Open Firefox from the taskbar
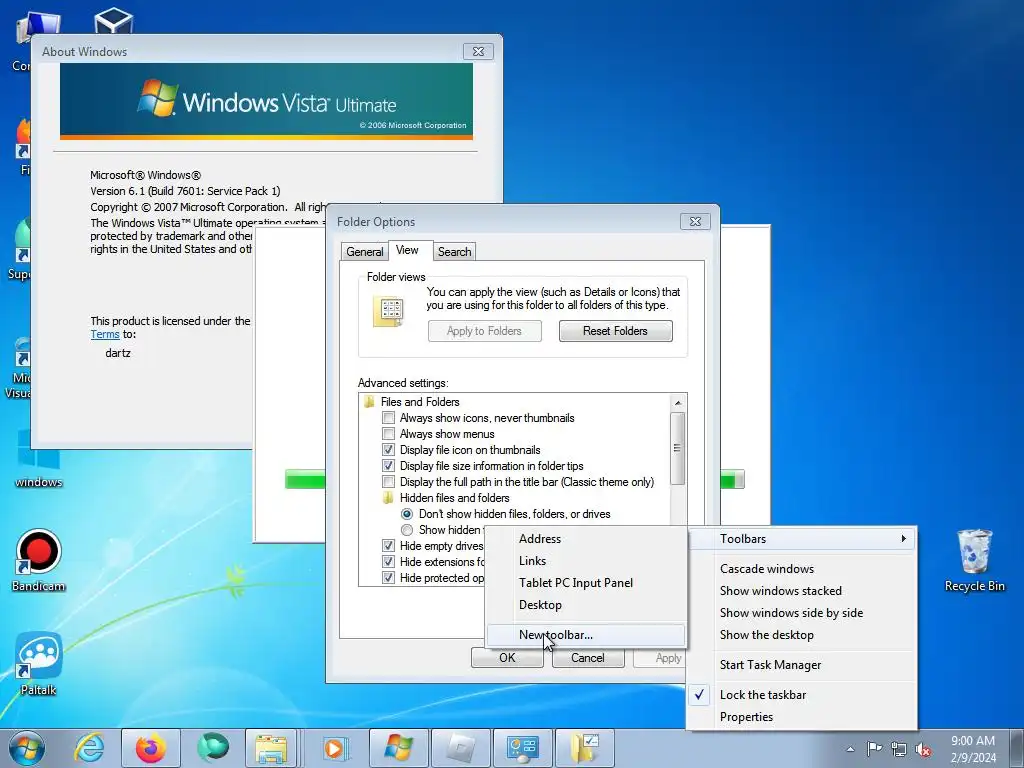Image resolution: width=1024 pixels, height=768 pixels. click(151, 748)
